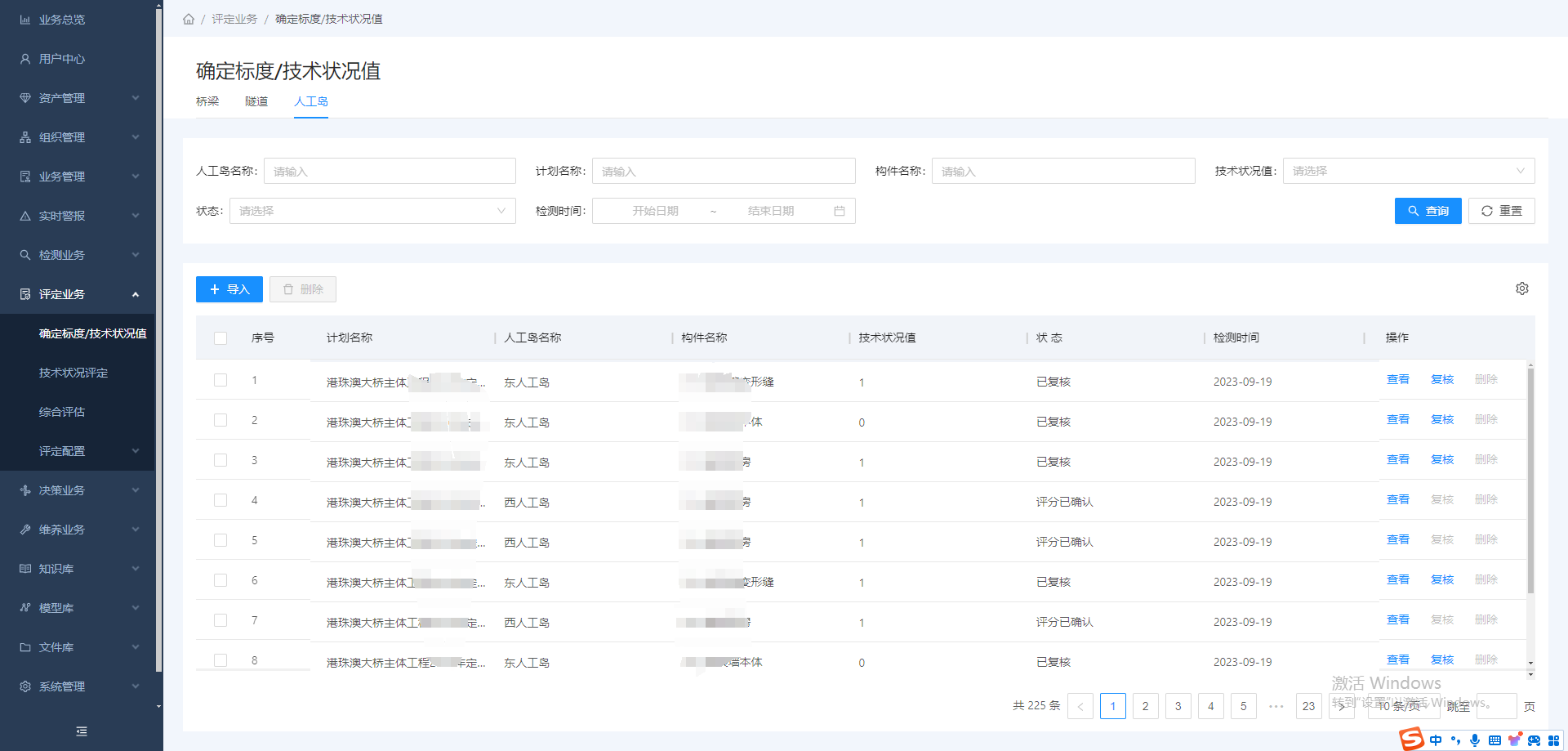
Task: Select the 人工岛 tab
Action: [x=311, y=101]
